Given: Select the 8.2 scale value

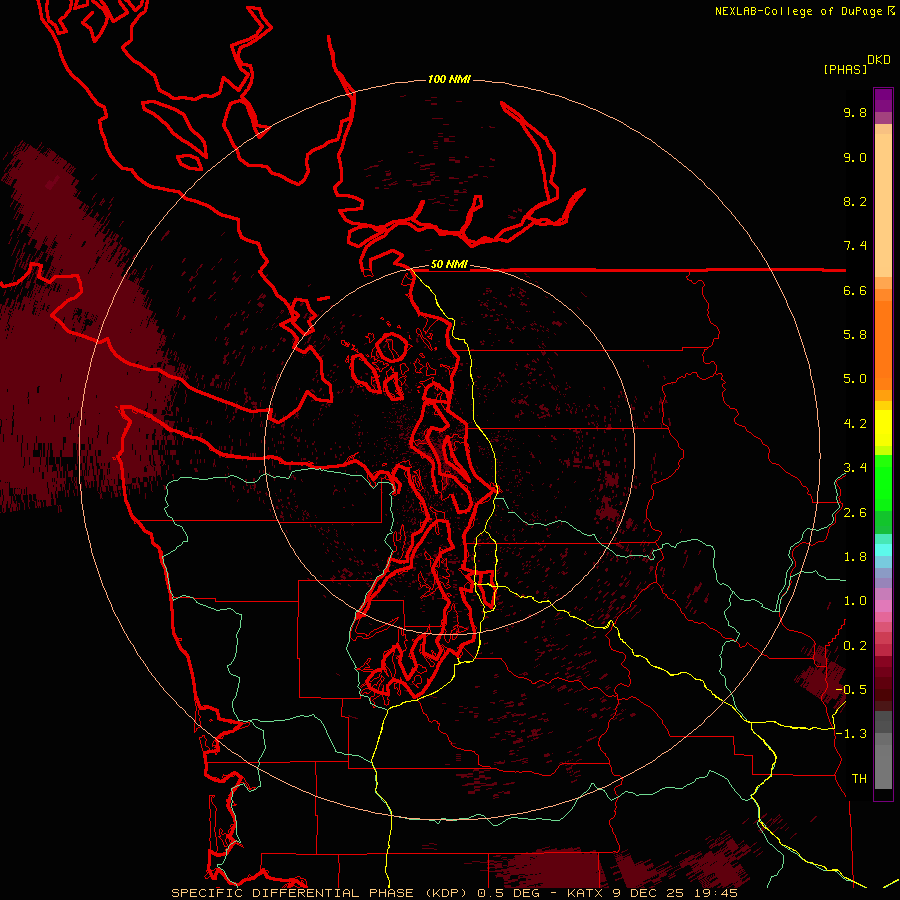Looking at the screenshot, I should pos(855,202).
